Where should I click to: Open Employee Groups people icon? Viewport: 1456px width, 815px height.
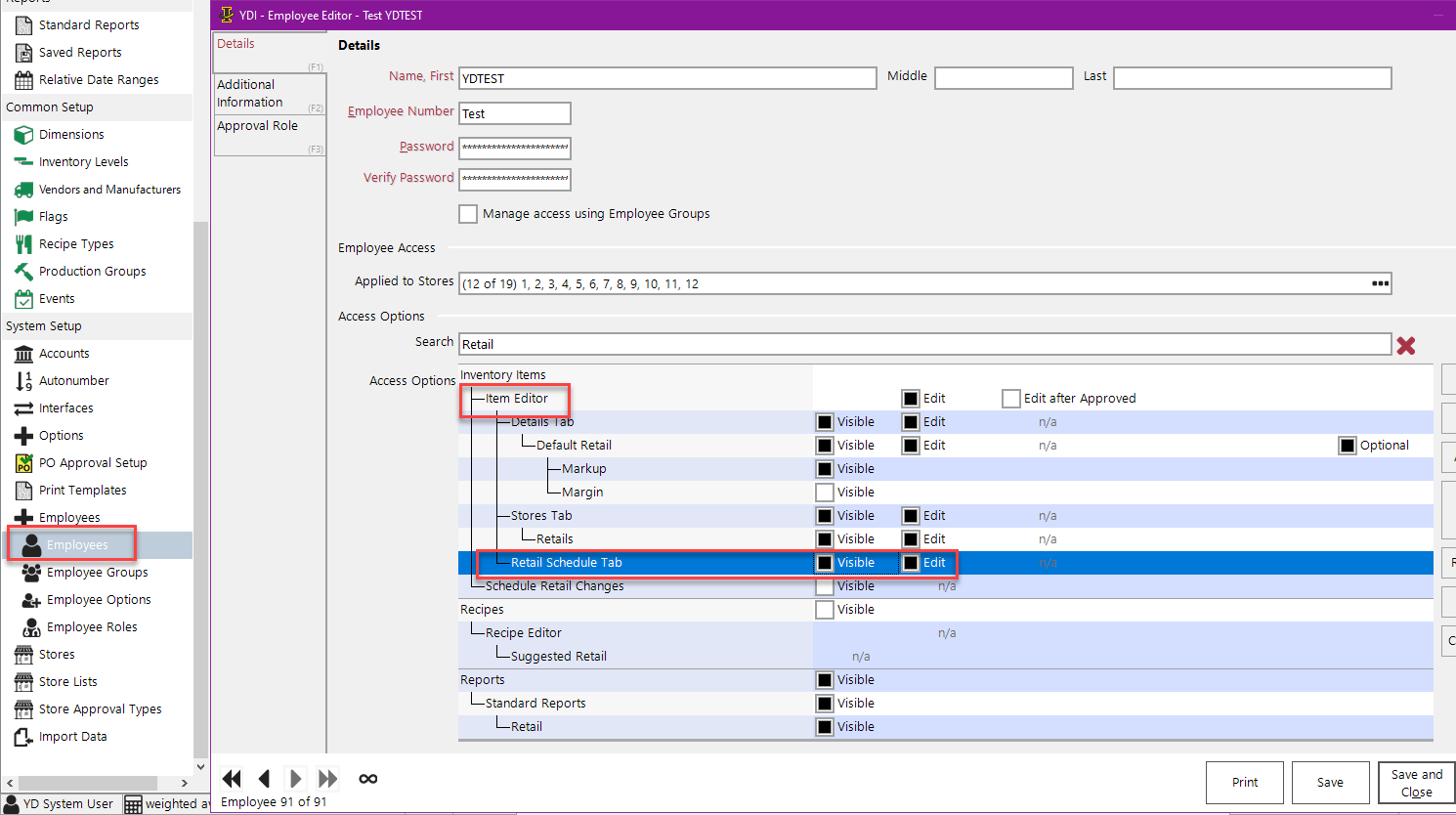tap(31, 573)
